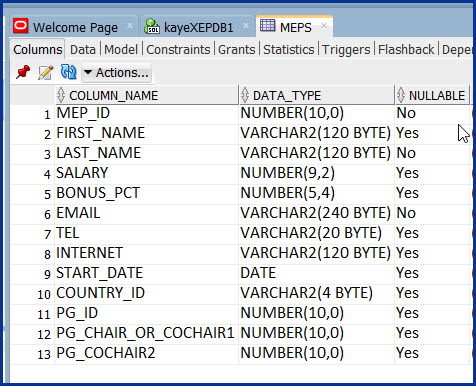Close the MEPS tab

click(x=324, y=26)
